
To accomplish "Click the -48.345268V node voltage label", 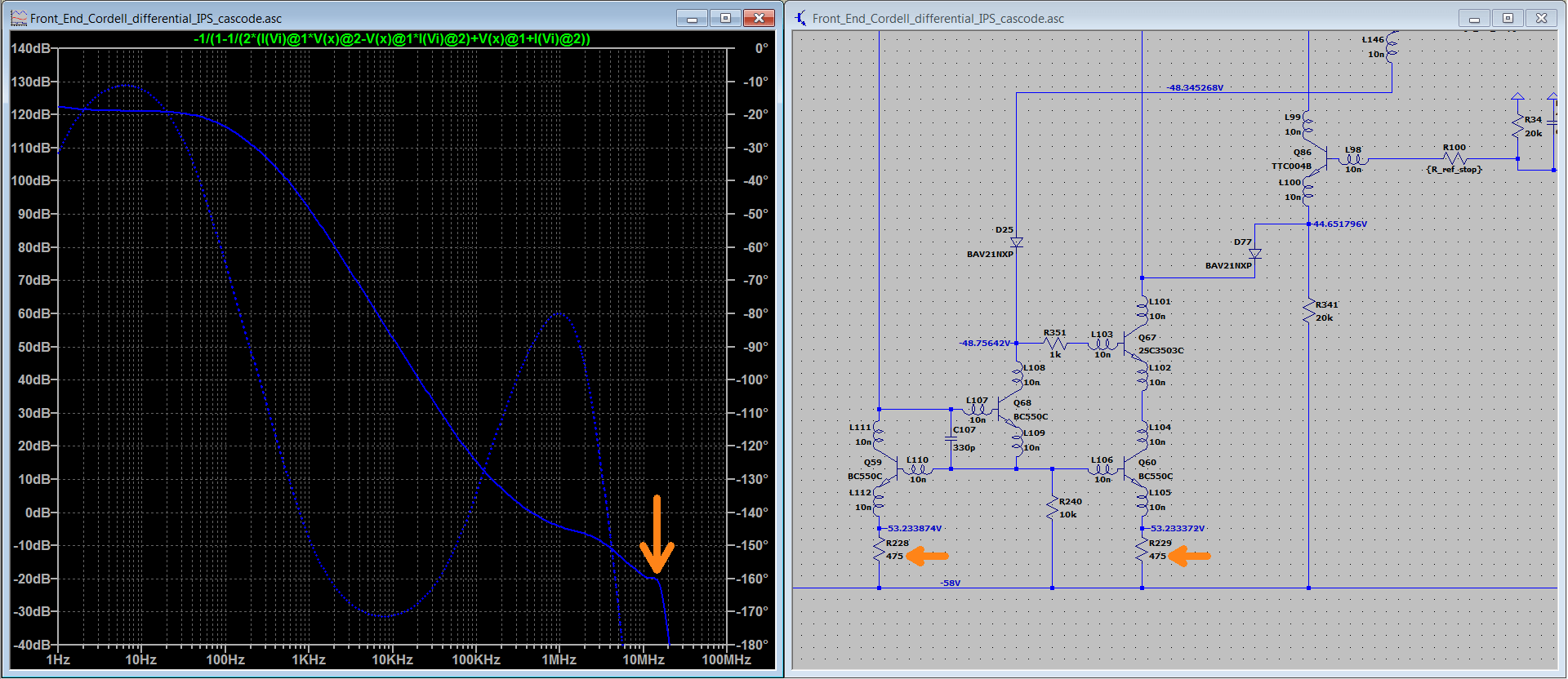I will tap(1195, 87).
